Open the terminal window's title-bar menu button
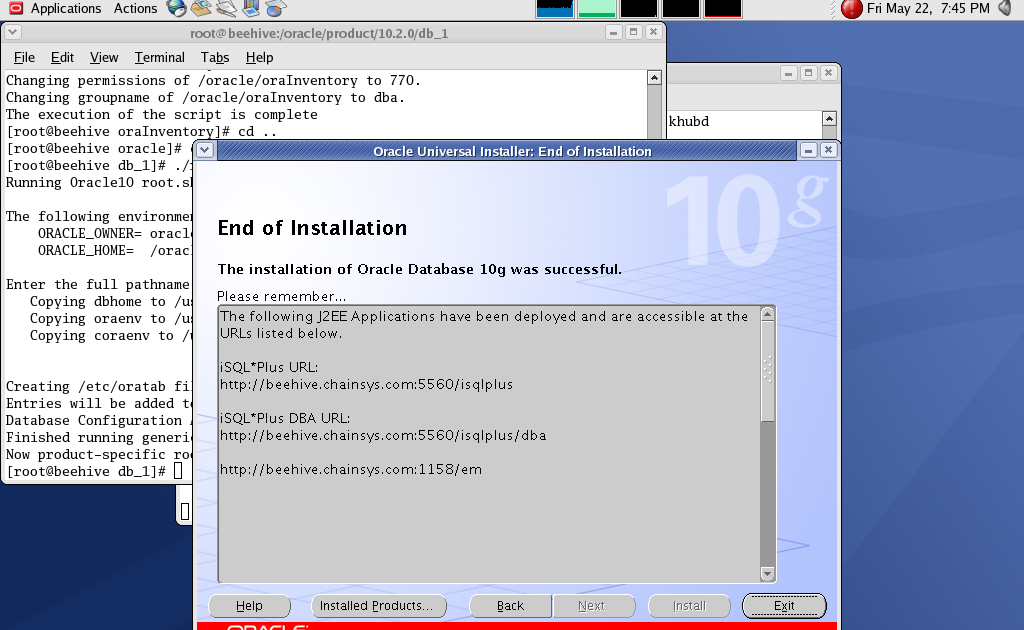 click(12, 32)
